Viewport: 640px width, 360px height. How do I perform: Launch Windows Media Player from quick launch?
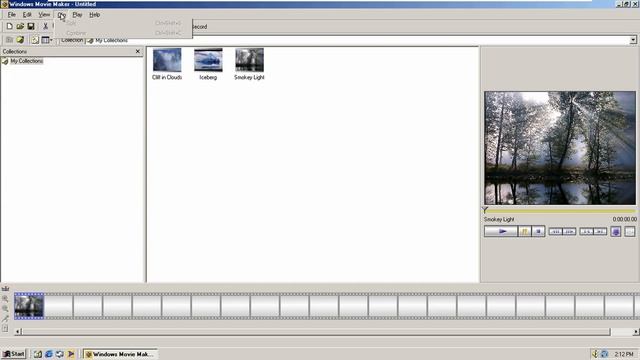[x=71, y=354]
